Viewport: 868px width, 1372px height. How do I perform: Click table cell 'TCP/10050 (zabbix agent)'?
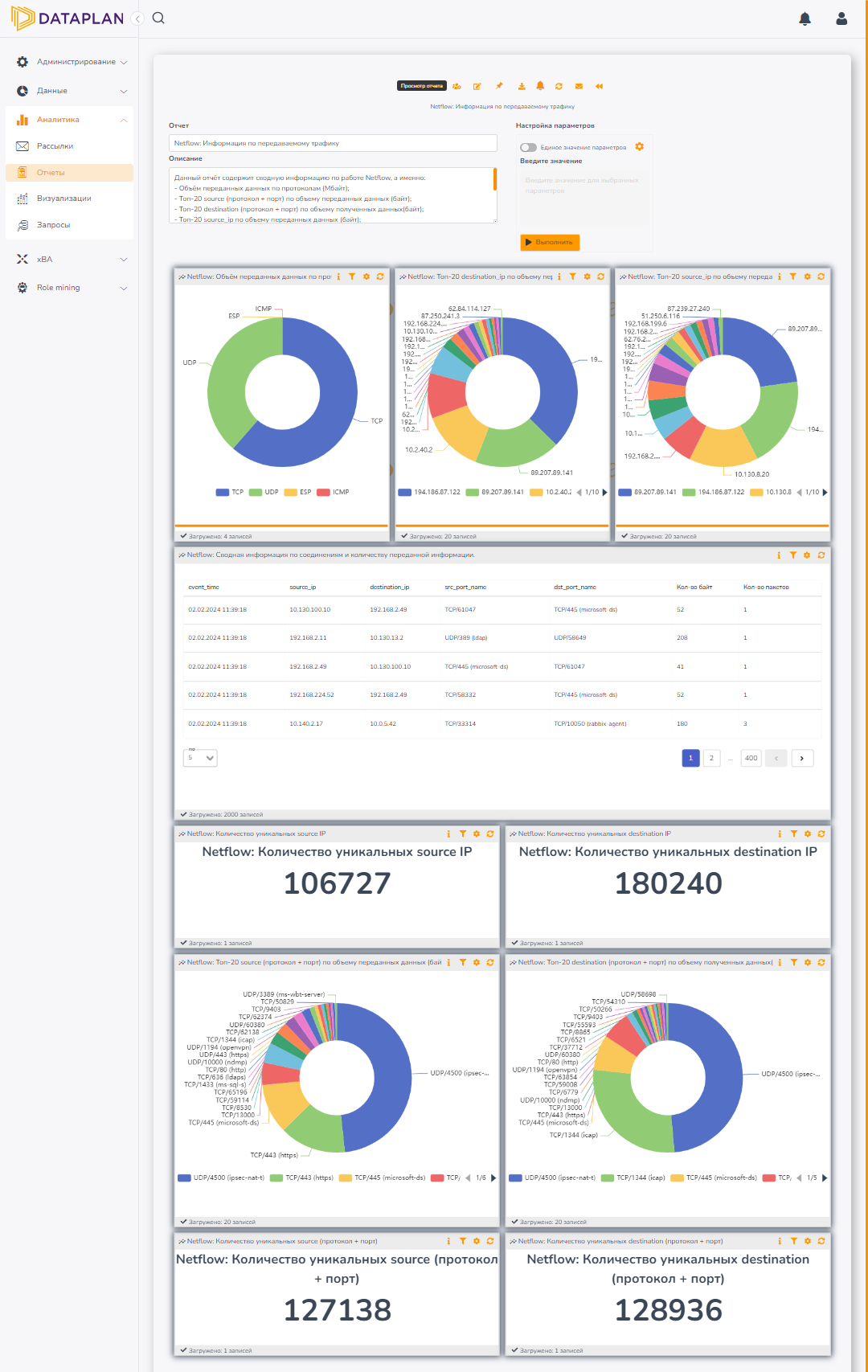pos(590,723)
